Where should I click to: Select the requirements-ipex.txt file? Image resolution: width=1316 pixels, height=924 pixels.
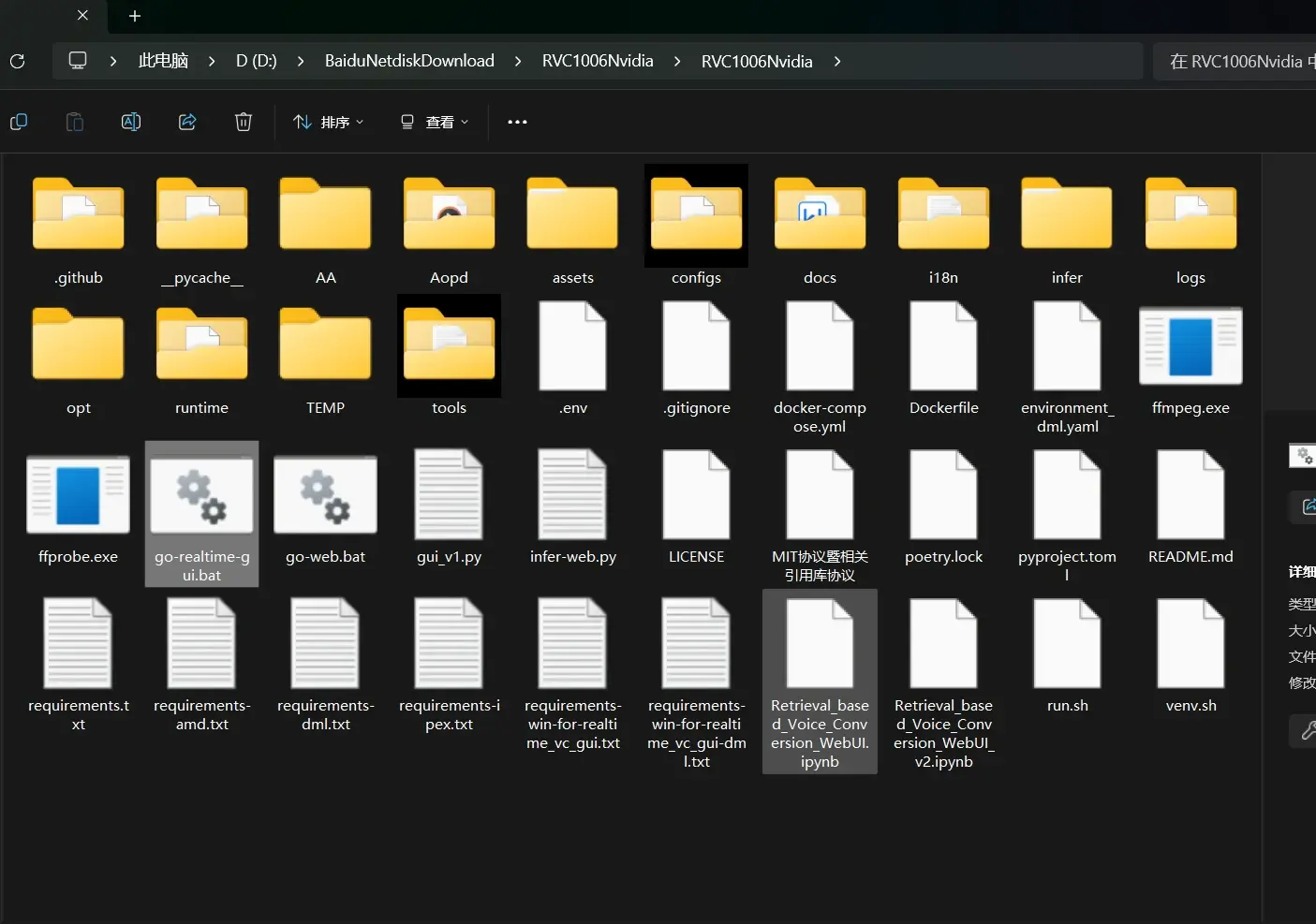(450, 666)
